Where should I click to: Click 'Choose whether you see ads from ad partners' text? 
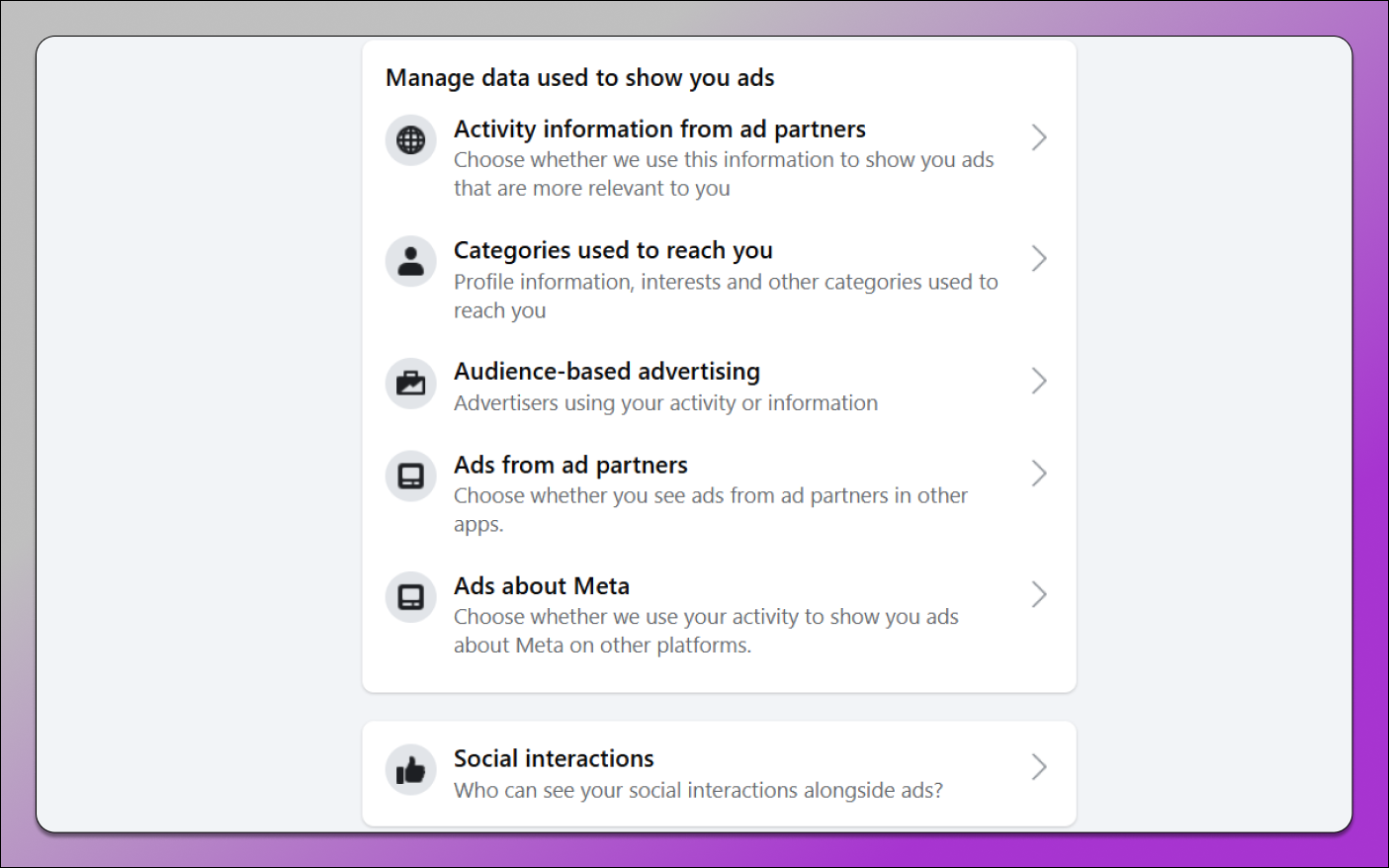click(x=711, y=509)
